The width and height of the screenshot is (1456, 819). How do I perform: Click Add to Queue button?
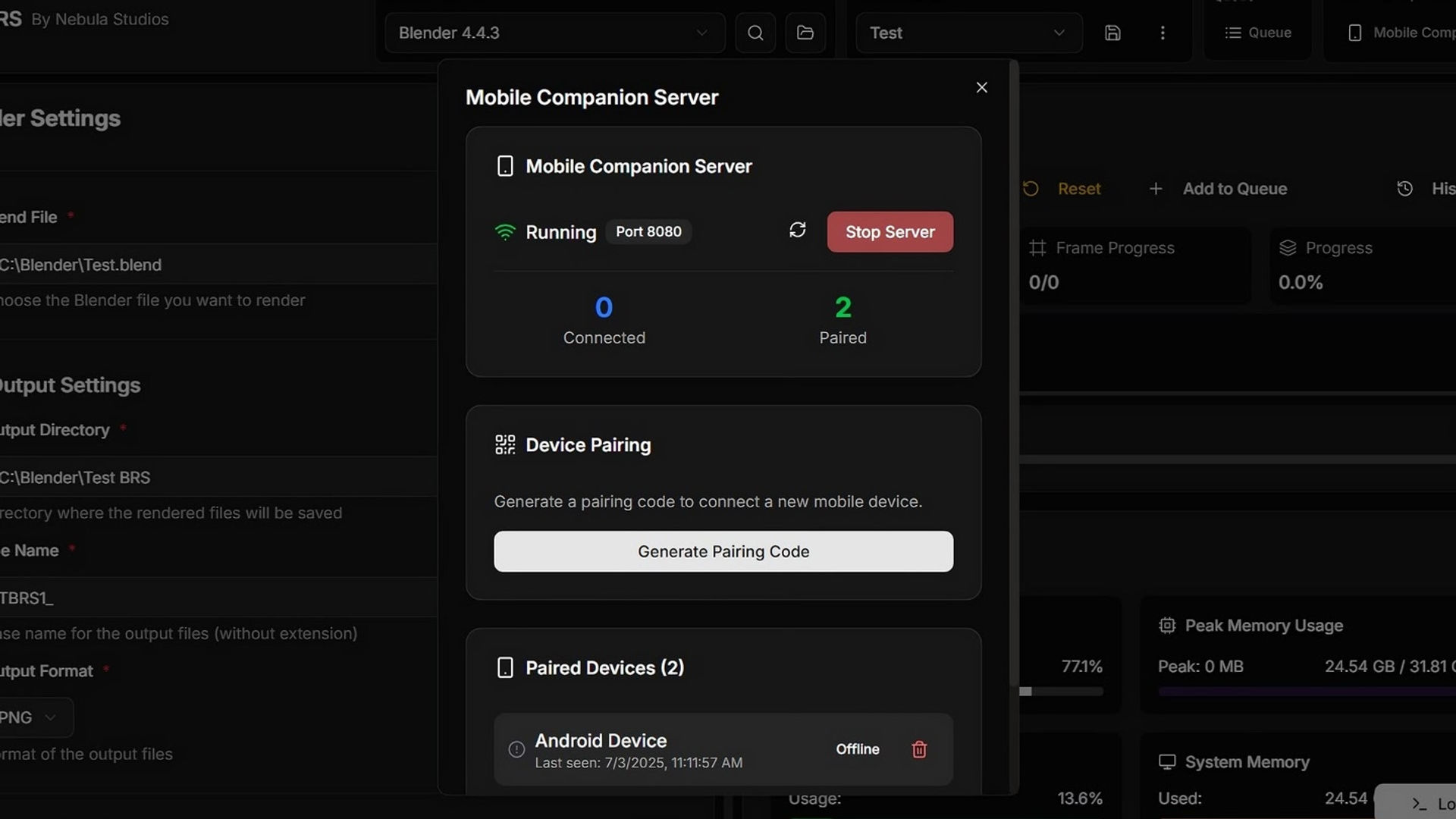click(x=1218, y=189)
